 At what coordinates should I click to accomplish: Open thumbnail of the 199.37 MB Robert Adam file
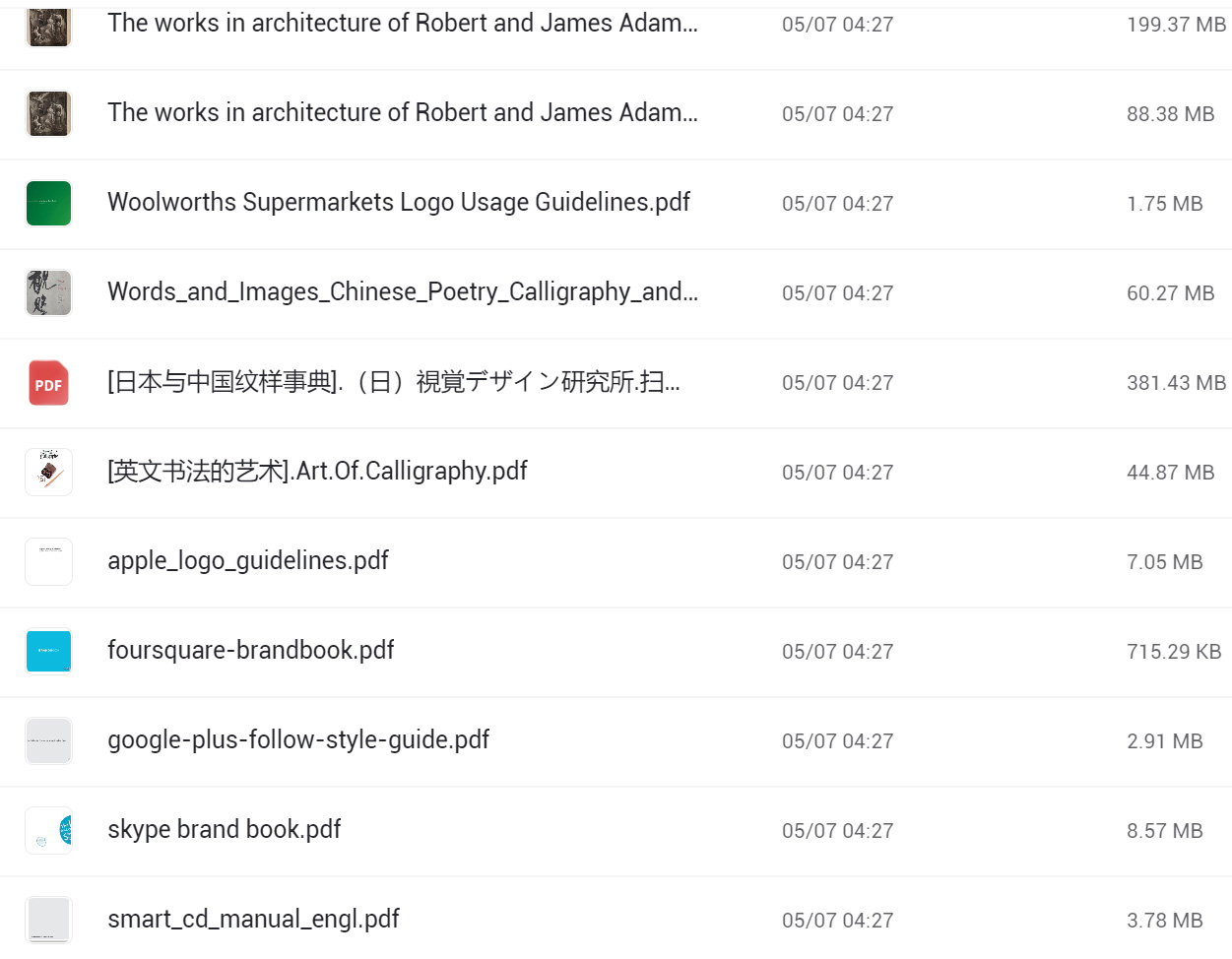[48, 27]
